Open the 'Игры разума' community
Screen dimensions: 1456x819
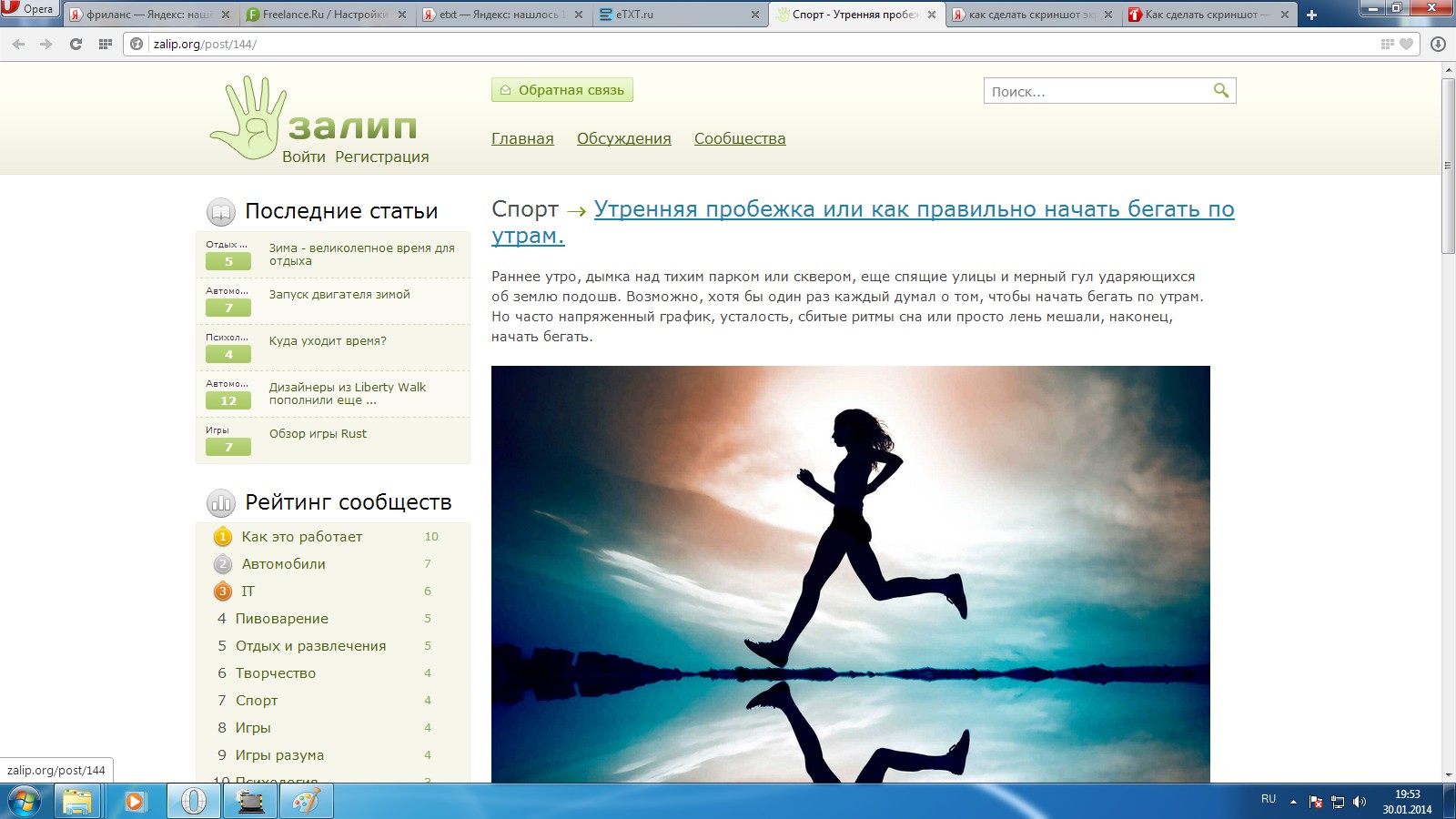point(280,755)
